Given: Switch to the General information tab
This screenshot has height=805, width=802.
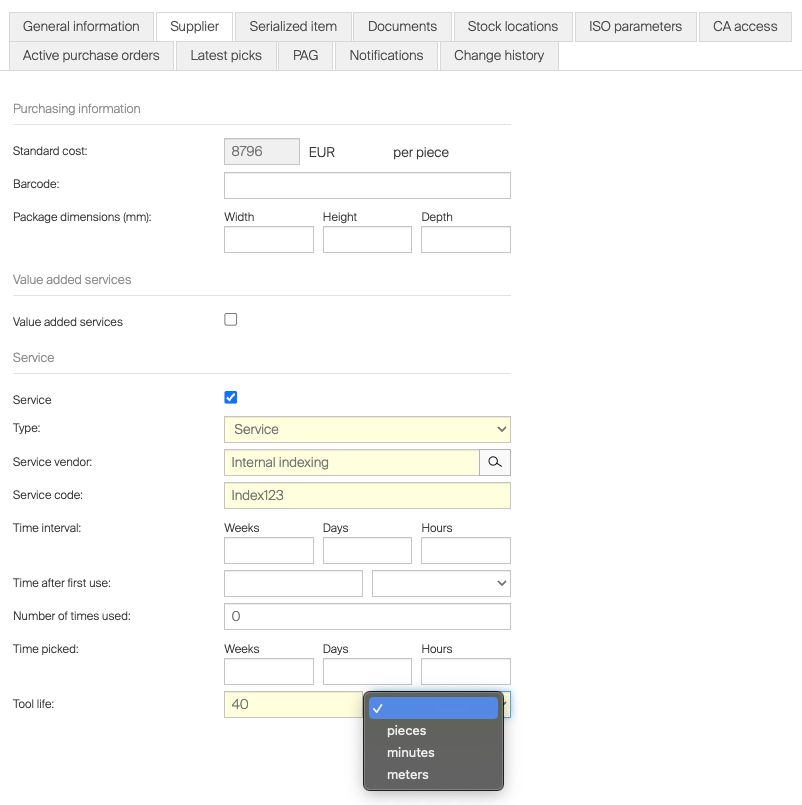Looking at the screenshot, I should 81,26.
